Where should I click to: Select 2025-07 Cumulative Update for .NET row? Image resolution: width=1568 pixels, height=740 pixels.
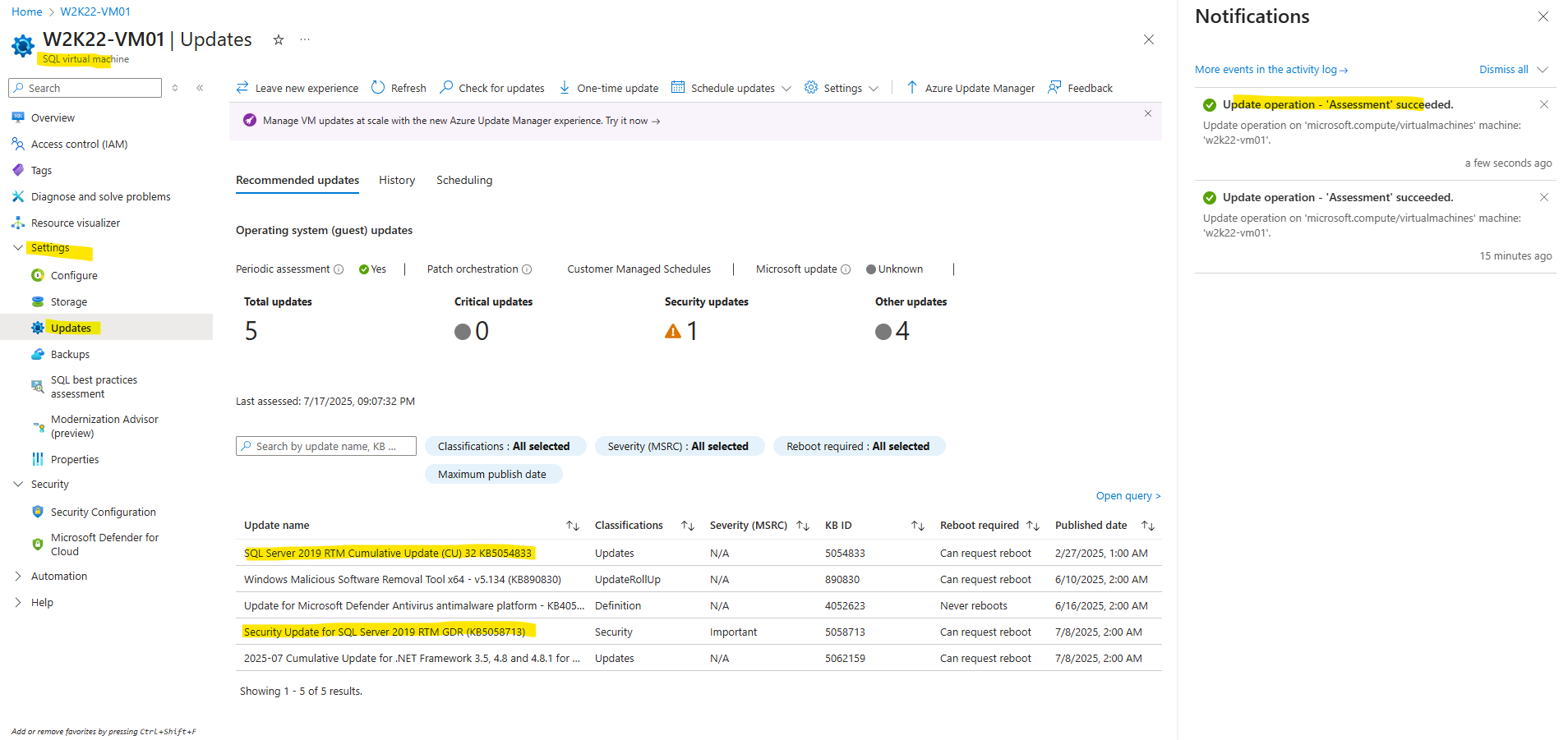point(699,658)
